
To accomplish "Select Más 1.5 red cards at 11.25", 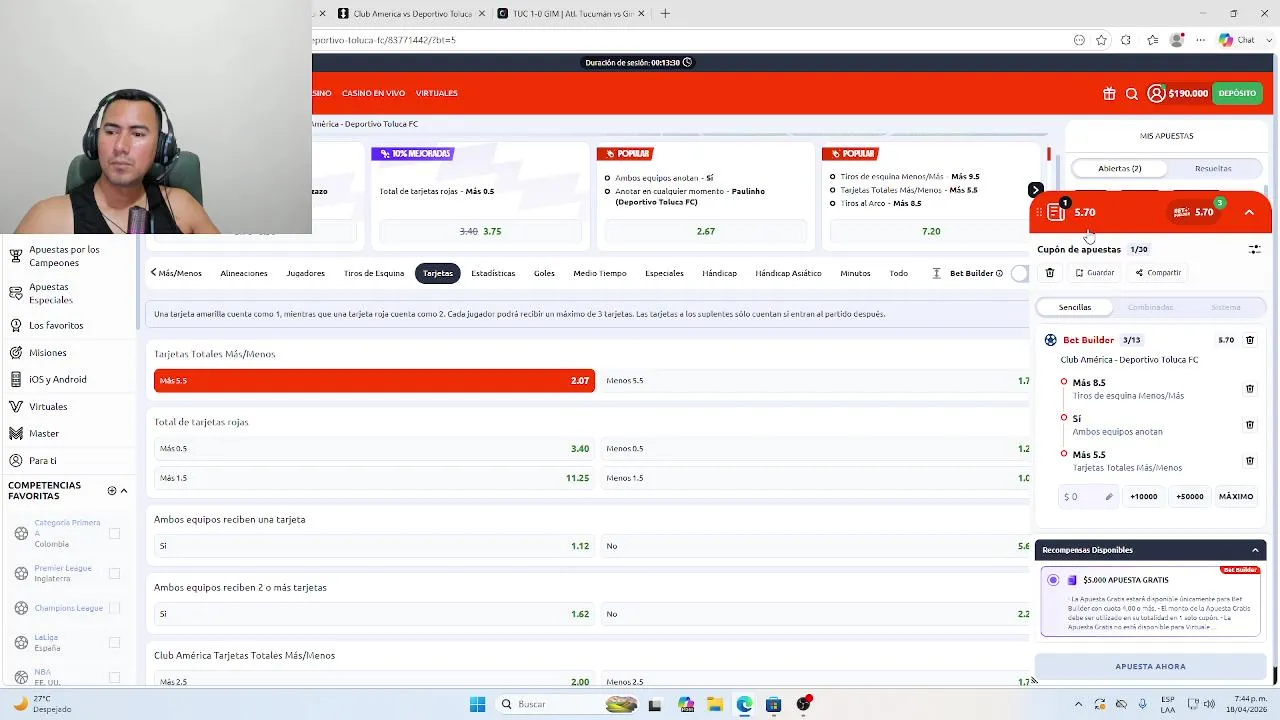I will click(x=374, y=478).
